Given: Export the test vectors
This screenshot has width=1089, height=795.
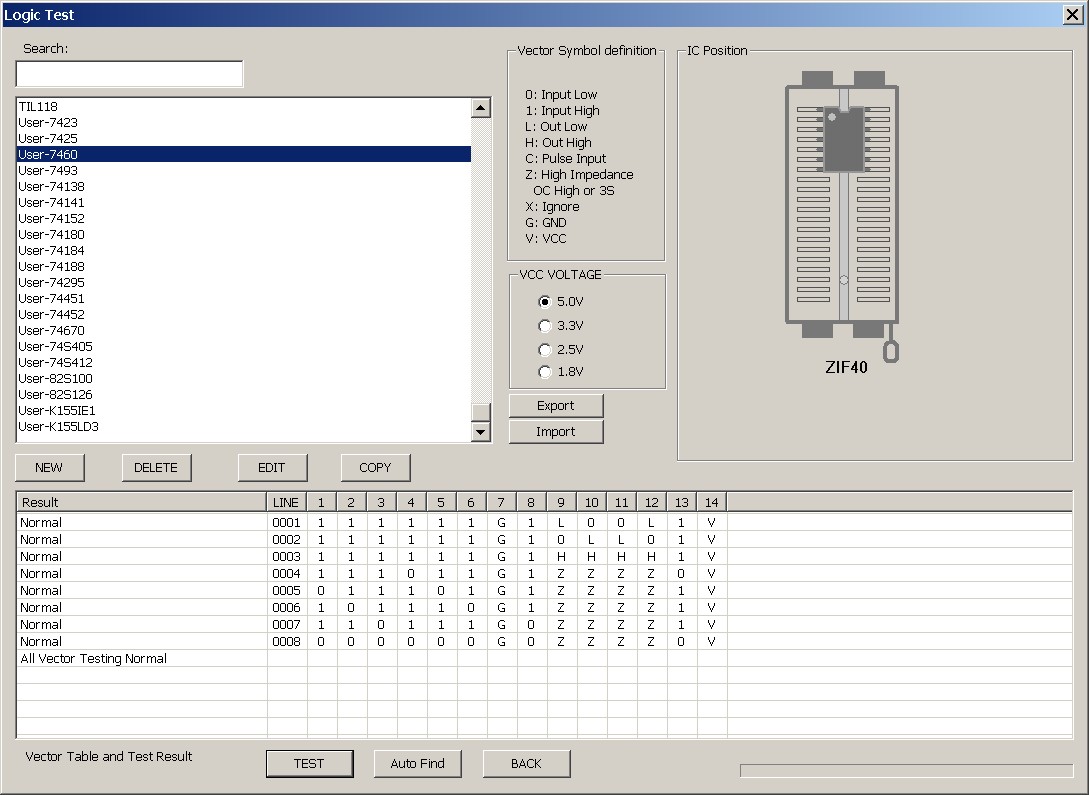Looking at the screenshot, I should tap(556, 405).
